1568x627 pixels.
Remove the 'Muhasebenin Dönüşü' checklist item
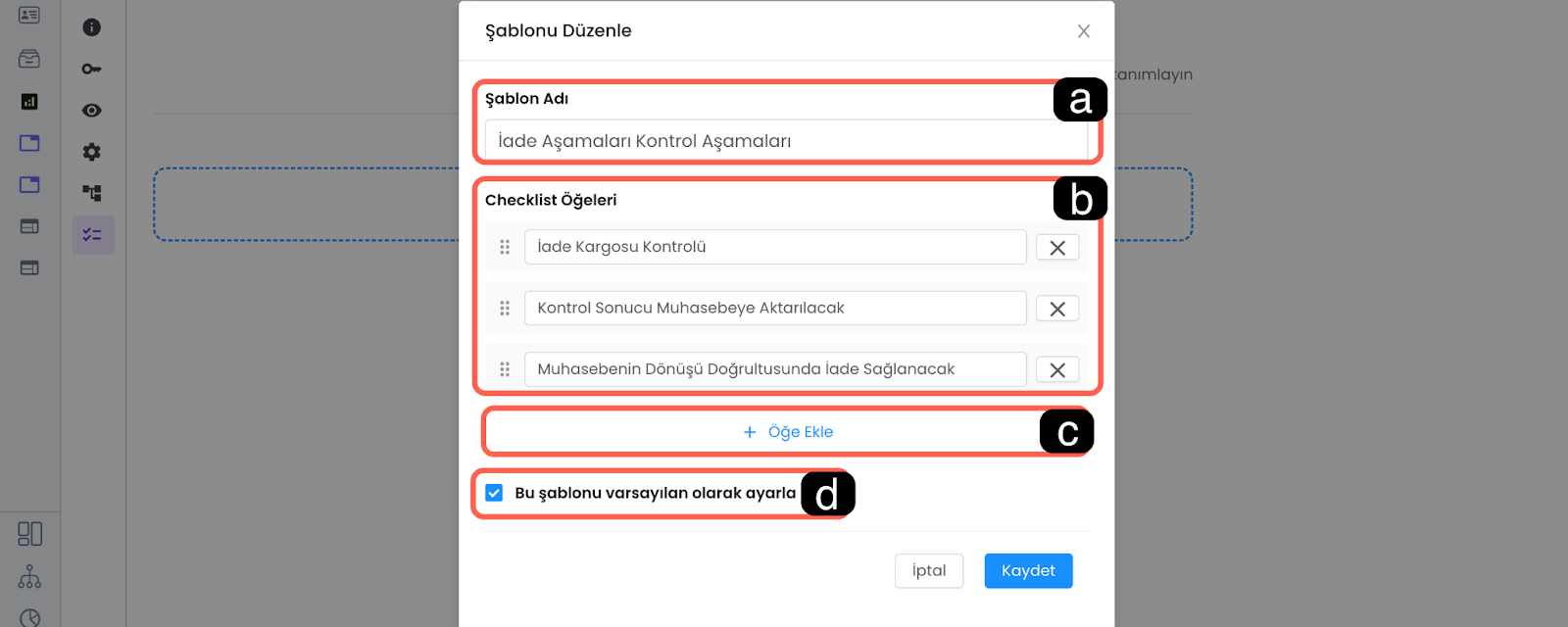pyautogui.click(x=1057, y=370)
